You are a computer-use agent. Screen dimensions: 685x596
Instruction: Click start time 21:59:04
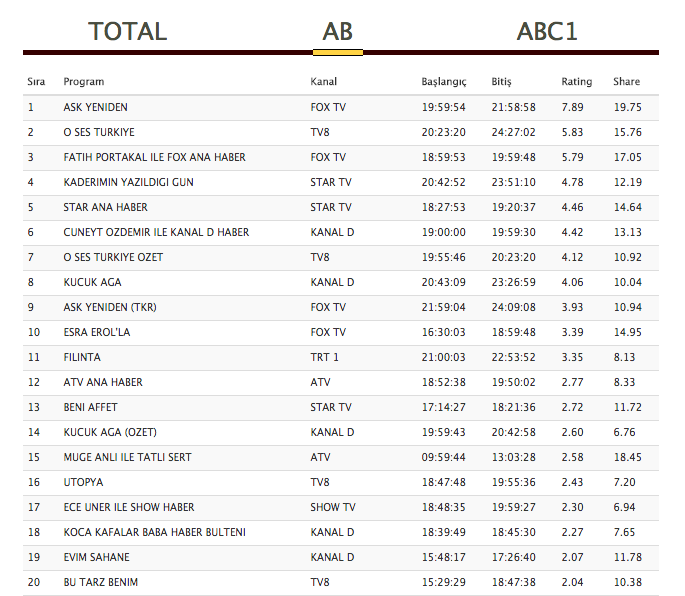pos(443,307)
